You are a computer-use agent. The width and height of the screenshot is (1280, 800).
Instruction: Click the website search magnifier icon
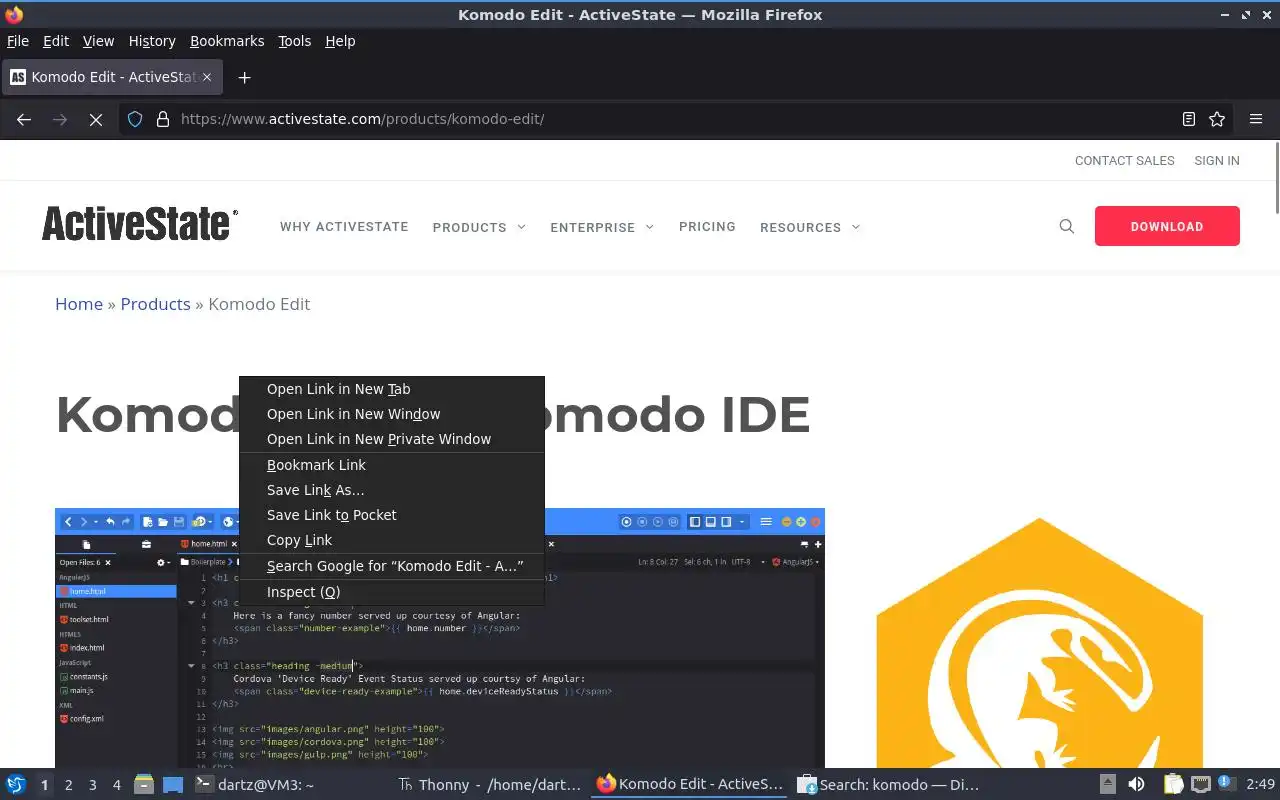tap(1067, 227)
